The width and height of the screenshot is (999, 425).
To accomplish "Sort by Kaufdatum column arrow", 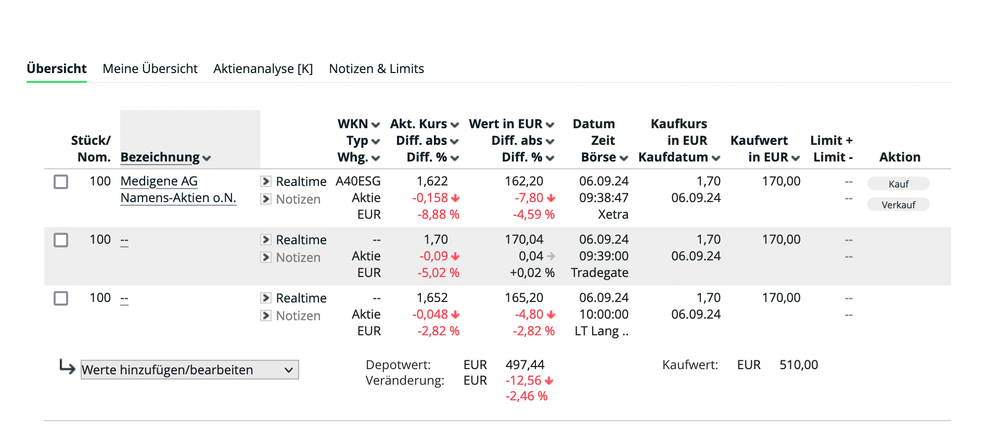I will (x=716, y=158).
